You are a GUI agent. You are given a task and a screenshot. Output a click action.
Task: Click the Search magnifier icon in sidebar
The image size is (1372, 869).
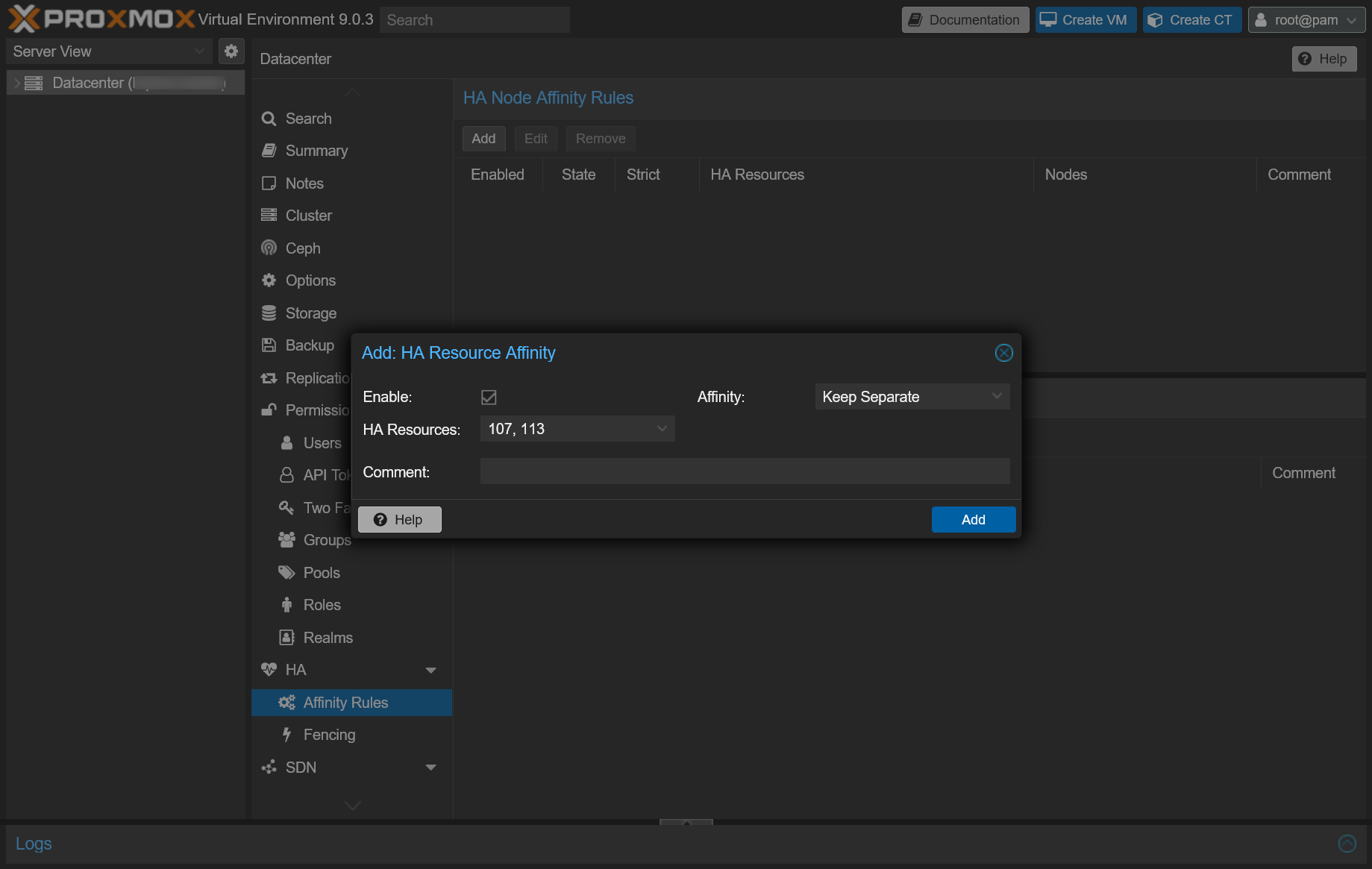click(269, 119)
